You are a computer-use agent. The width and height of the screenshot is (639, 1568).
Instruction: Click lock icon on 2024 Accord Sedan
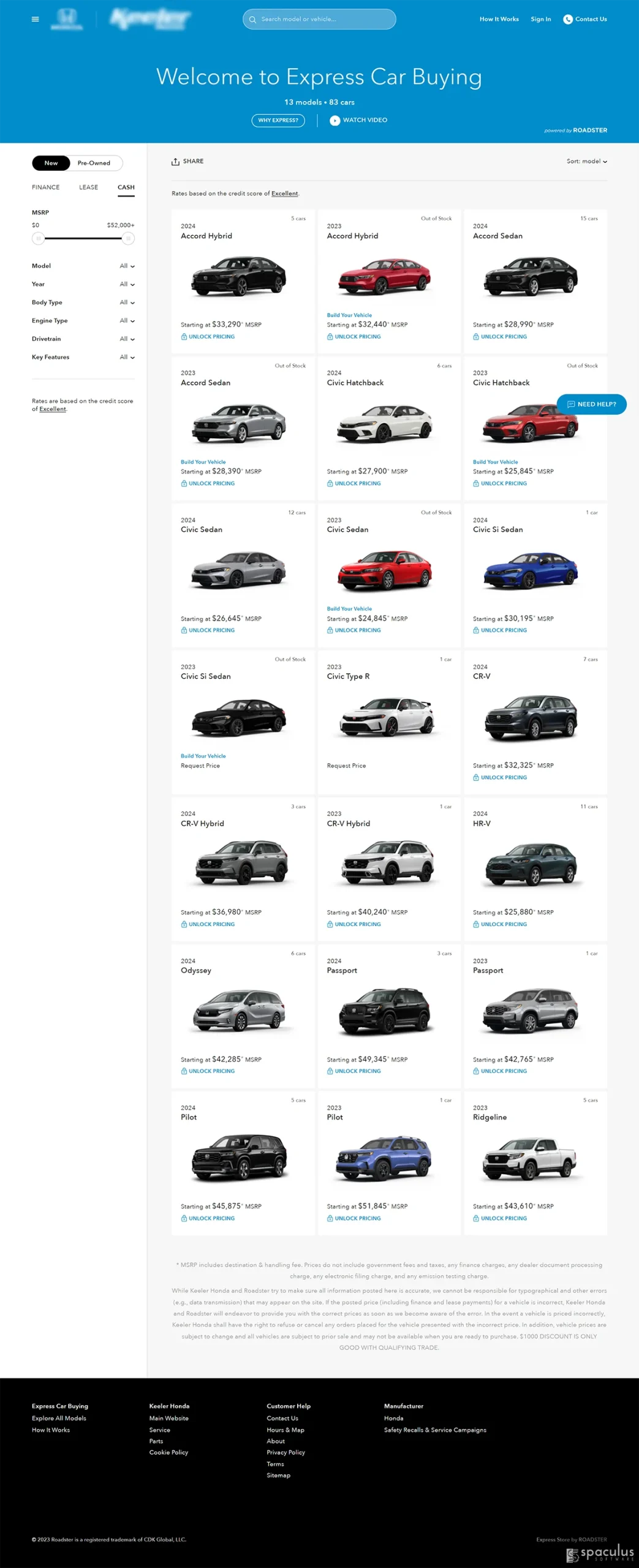[476, 337]
